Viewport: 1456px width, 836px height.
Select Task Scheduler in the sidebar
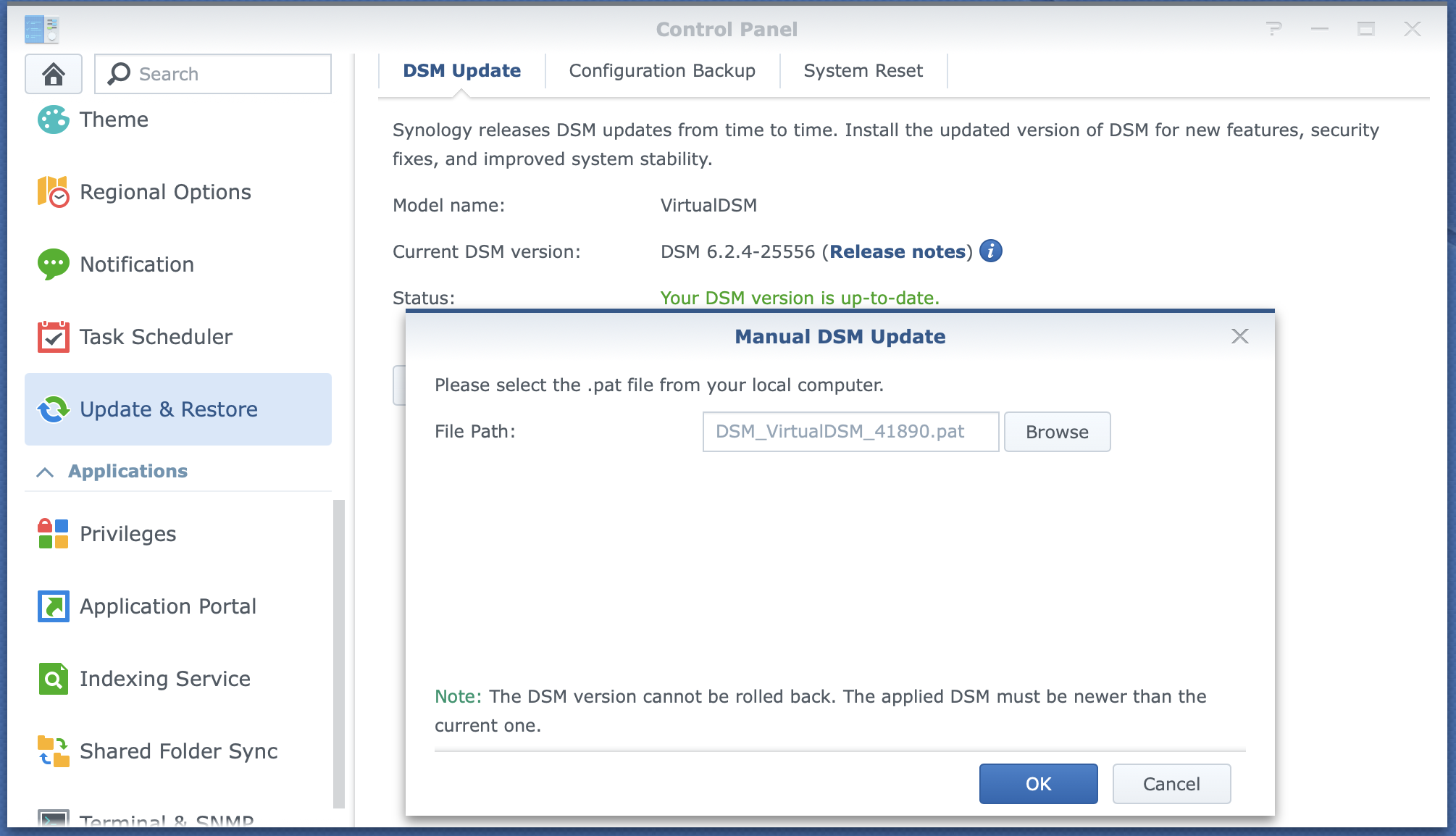(x=178, y=337)
